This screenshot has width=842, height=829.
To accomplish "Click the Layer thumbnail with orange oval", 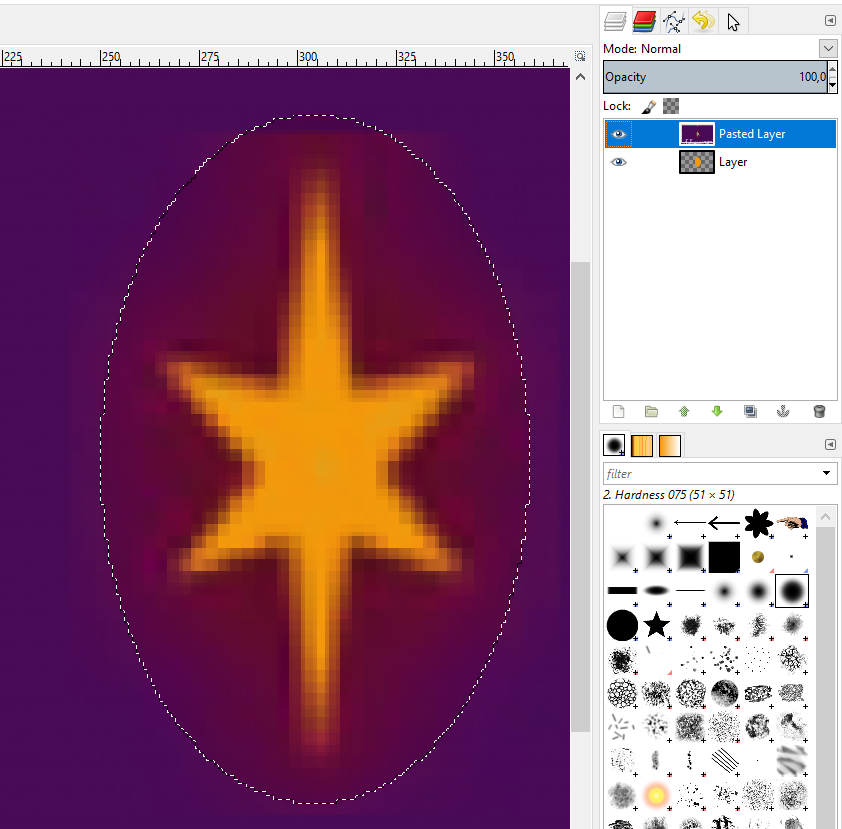I will [697, 162].
